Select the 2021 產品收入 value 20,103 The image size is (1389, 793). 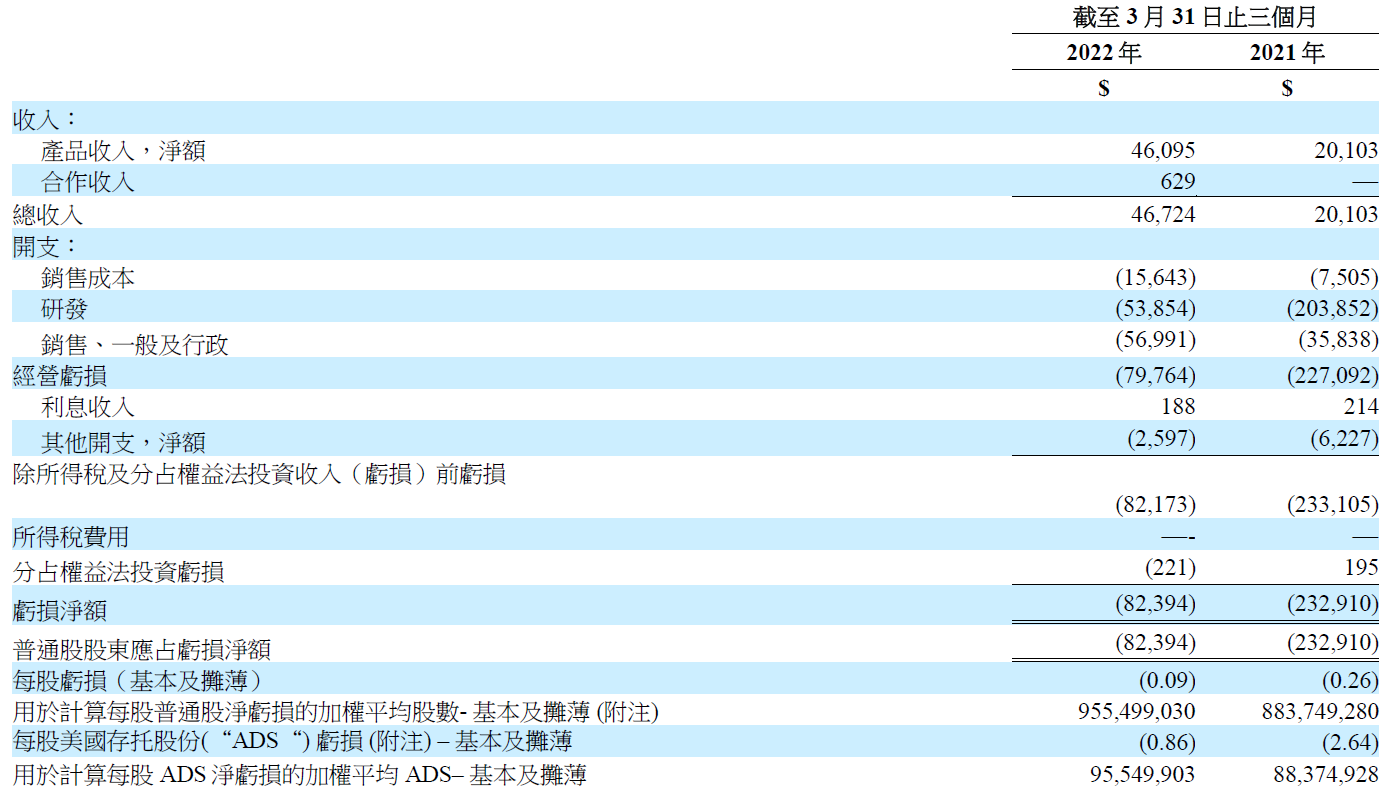tap(1346, 151)
